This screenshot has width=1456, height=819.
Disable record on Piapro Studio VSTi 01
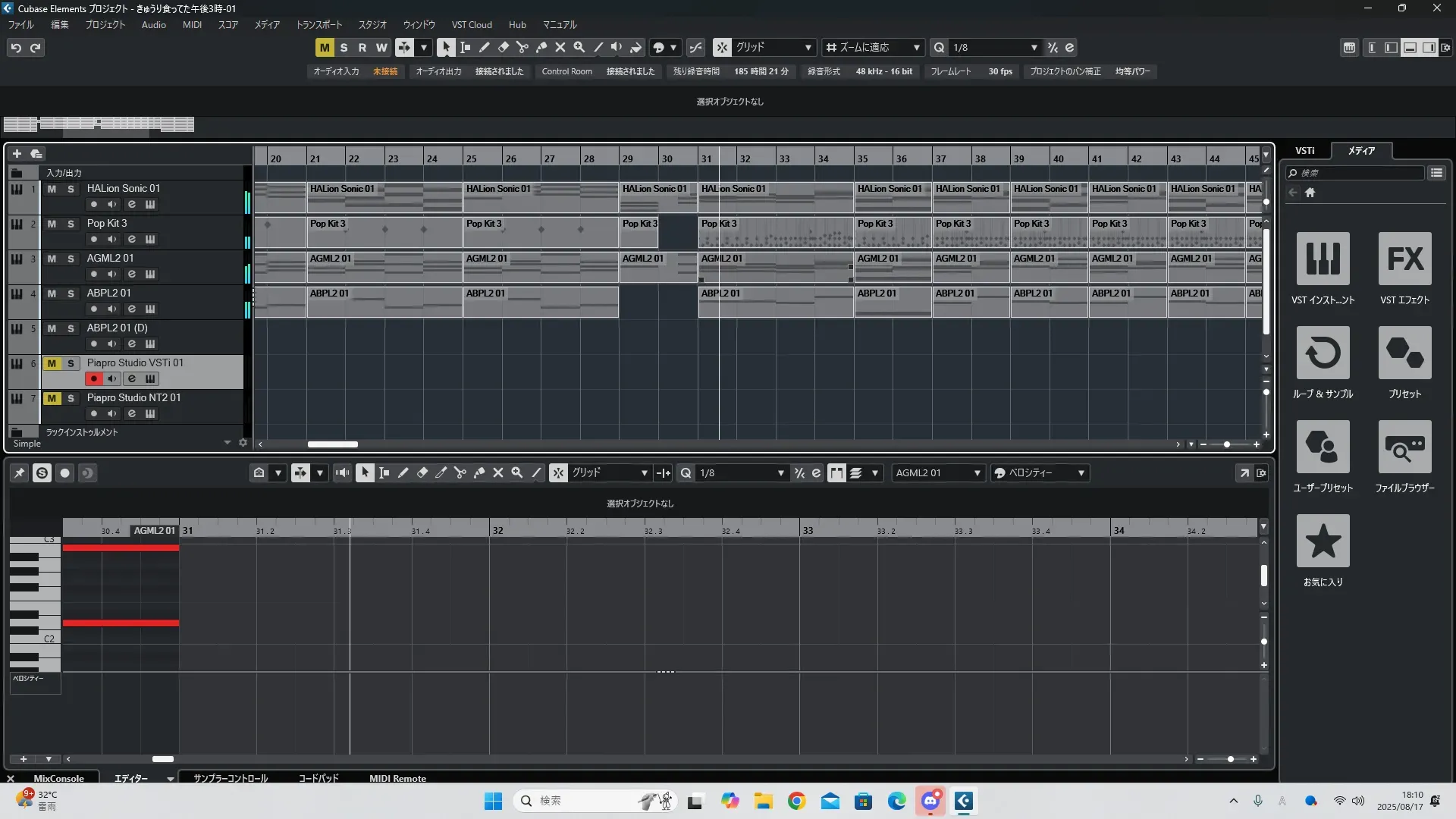pyautogui.click(x=93, y=378)
